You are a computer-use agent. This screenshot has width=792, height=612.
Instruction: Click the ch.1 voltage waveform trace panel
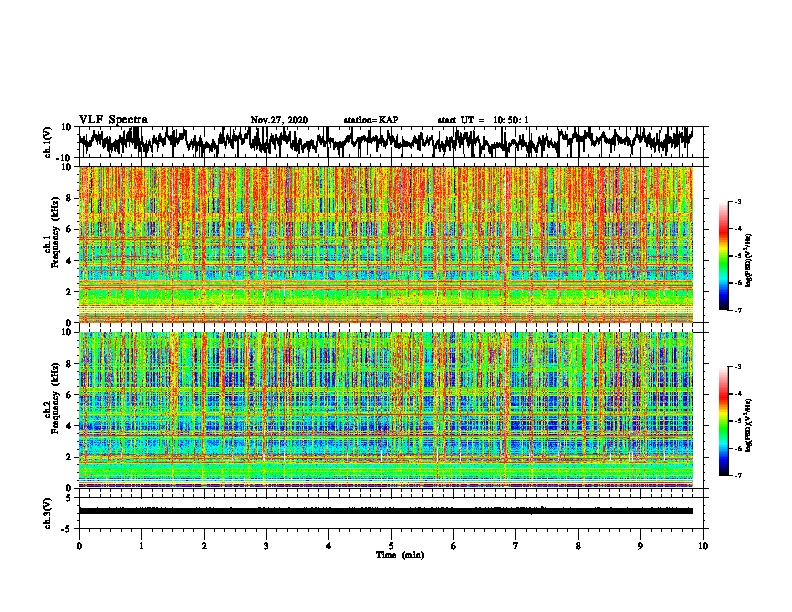393,142
